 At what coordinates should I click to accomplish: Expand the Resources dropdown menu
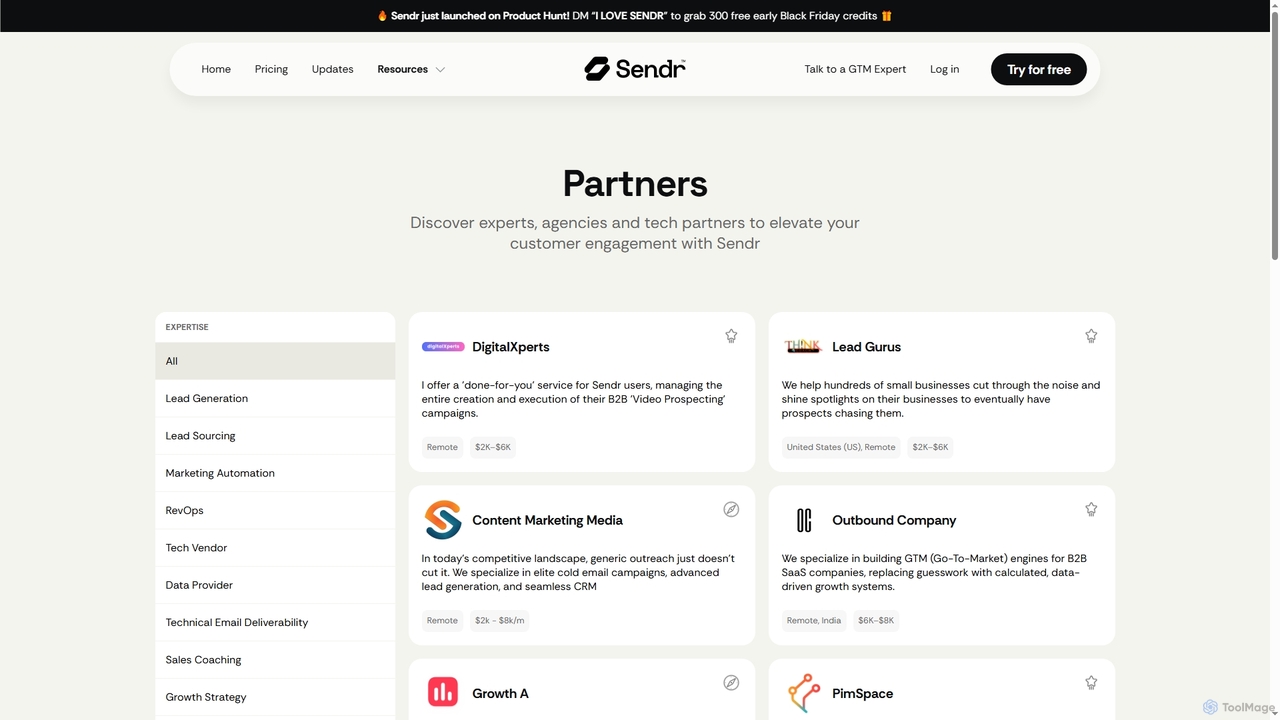tap(411, 69)
